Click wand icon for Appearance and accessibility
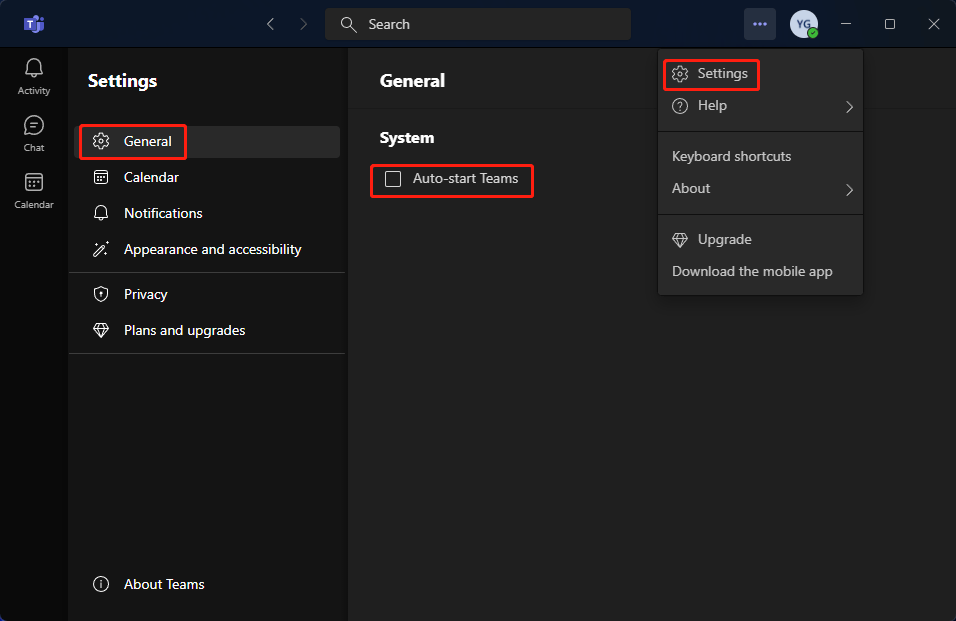The image size is (956, 621). tap(101, 249)
